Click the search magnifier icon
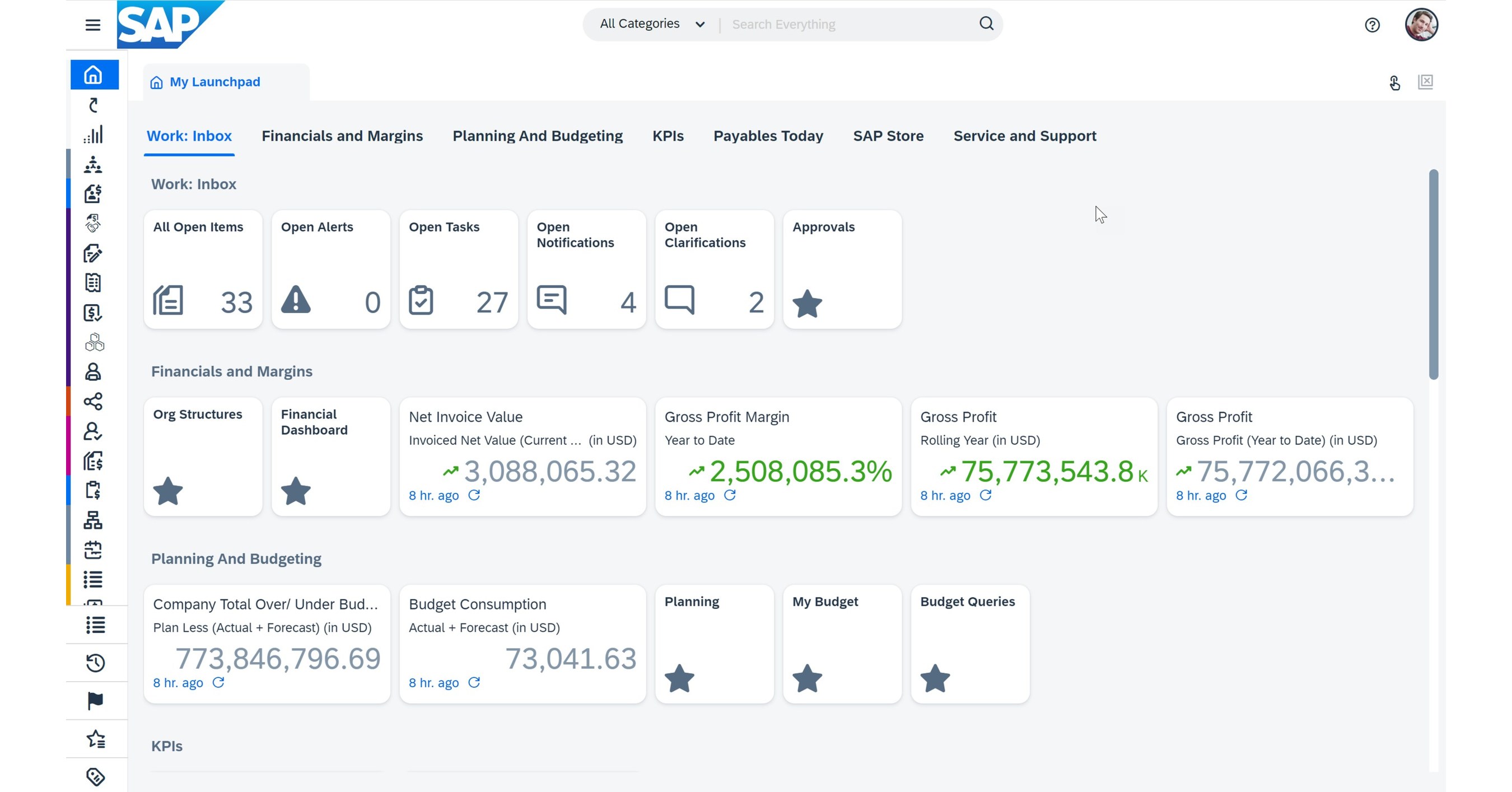 click(986, 24)
